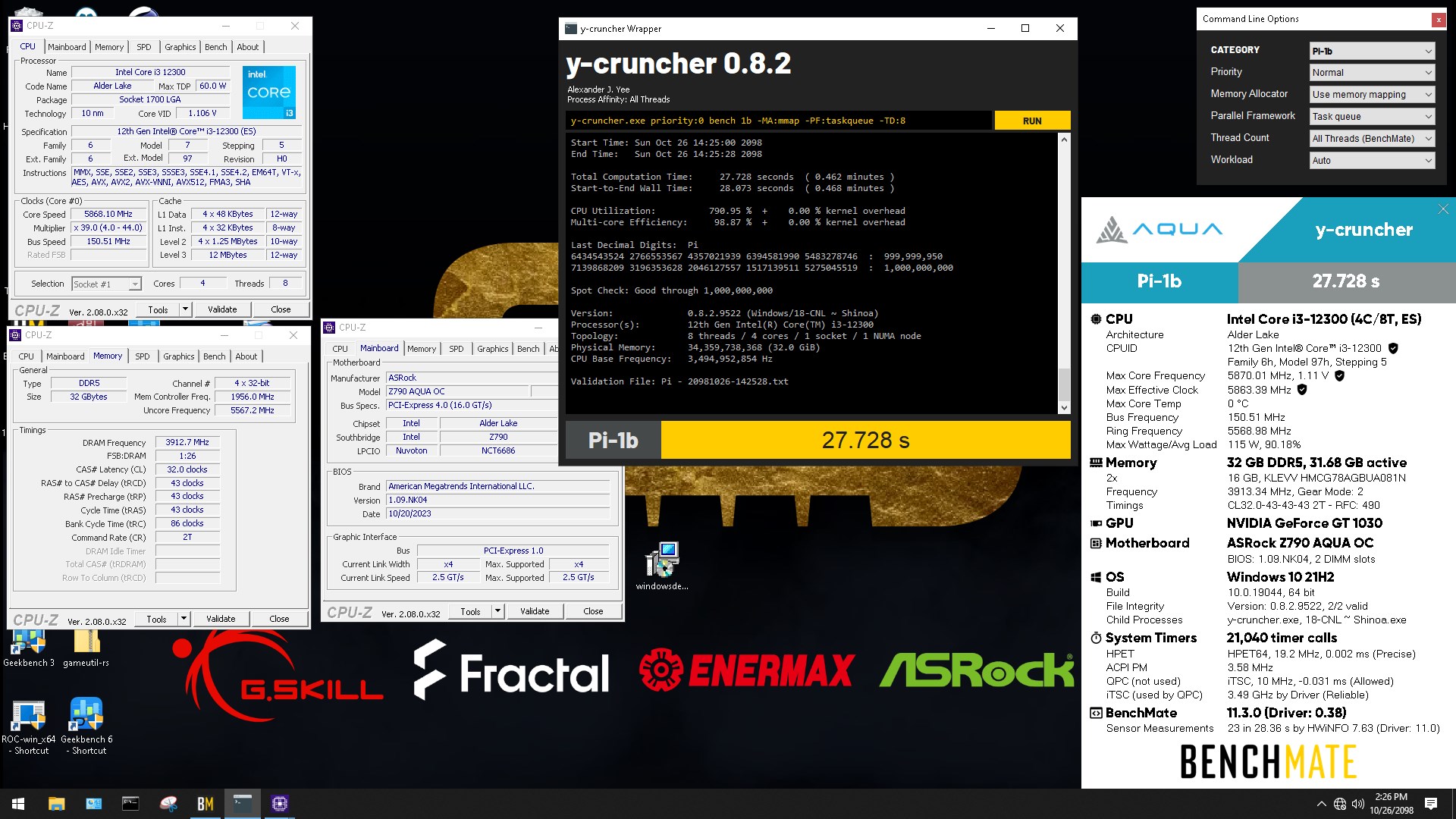Open the BenchMate BM taskbar icon
The width and height of the screenshot is (1456, 819).
tap(206, 804)
